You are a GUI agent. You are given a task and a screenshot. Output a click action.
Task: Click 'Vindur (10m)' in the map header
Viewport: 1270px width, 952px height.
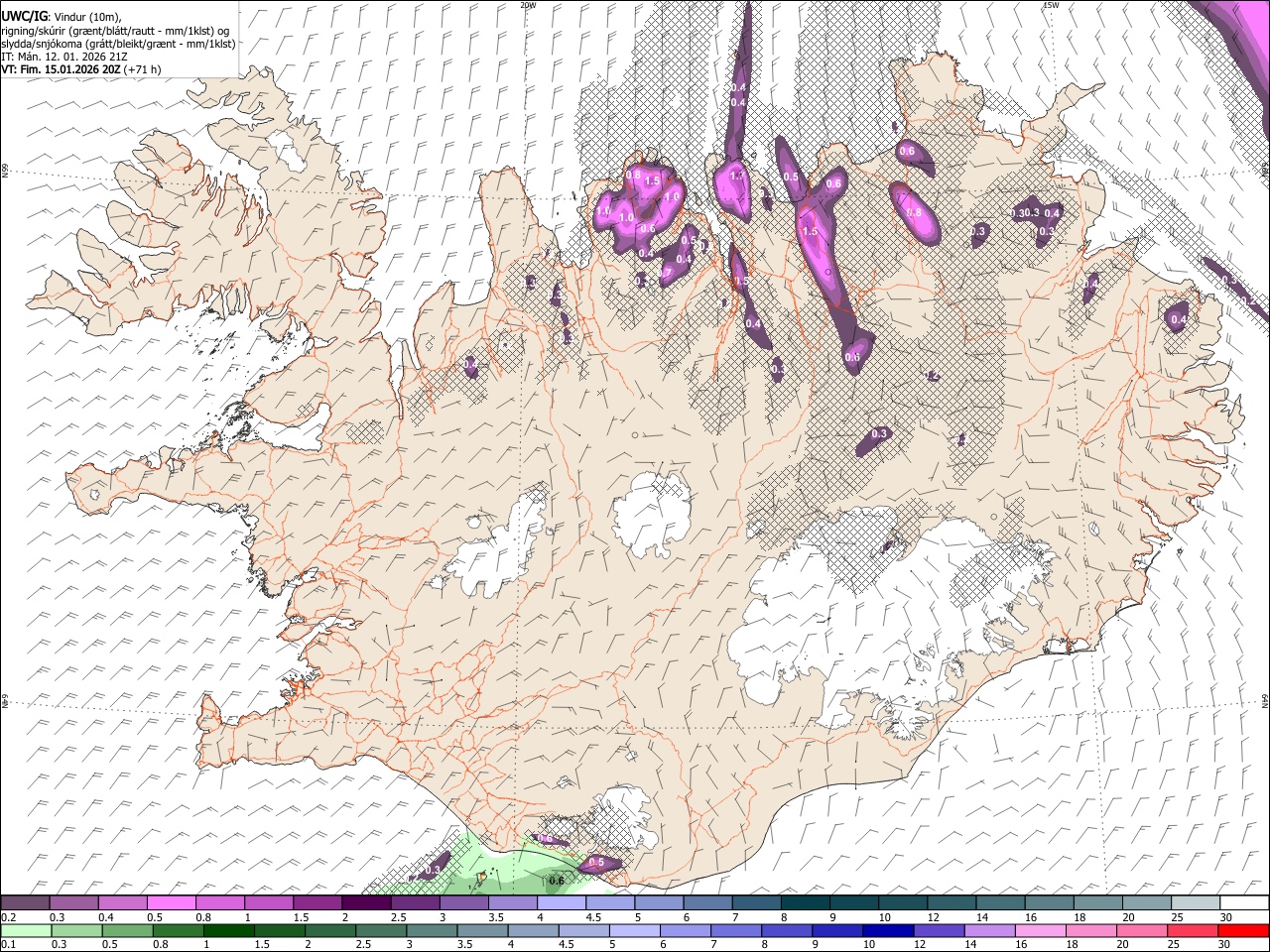[88, 17]
